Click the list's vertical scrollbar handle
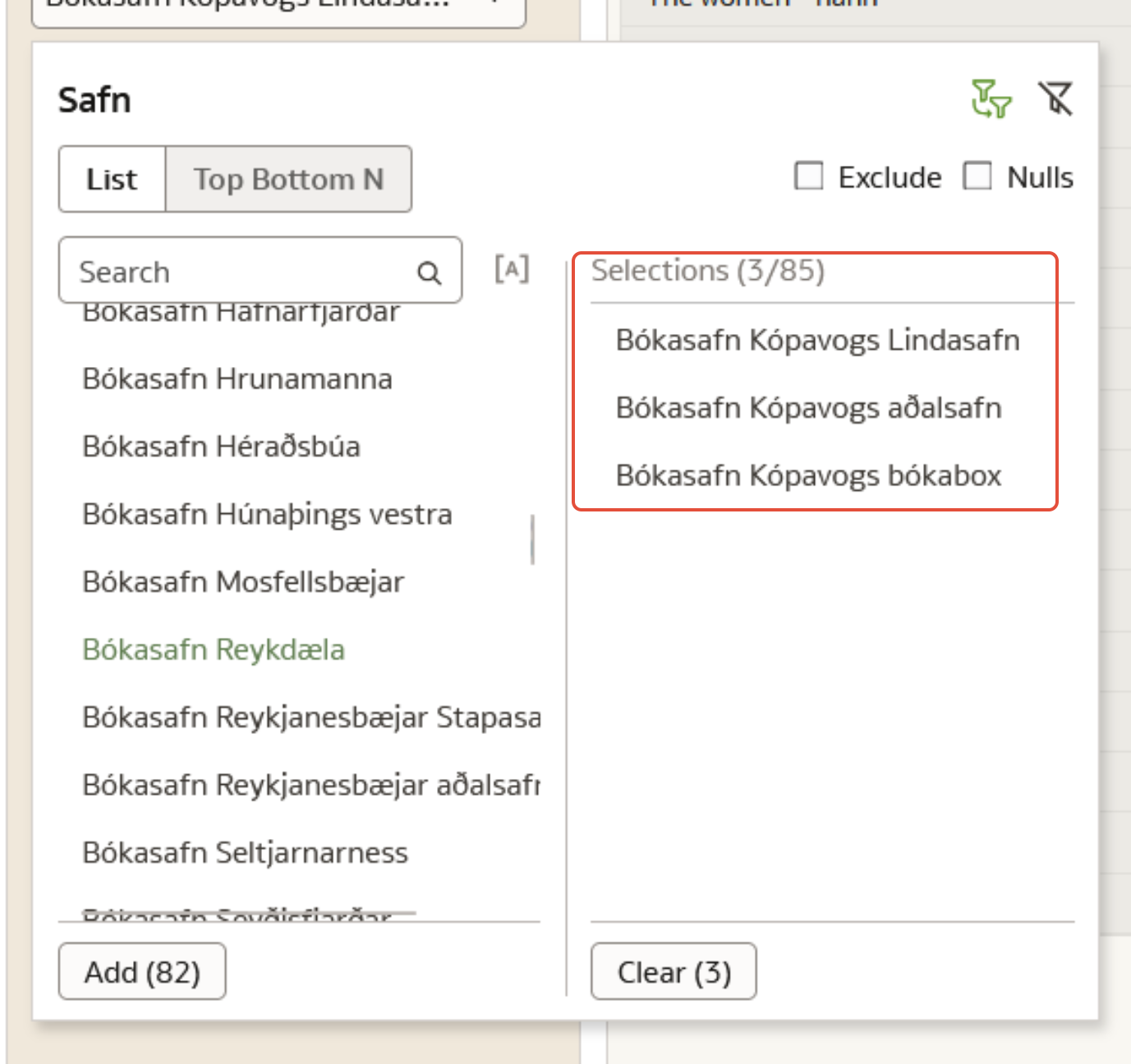The image size is (1131, 1064). coord(533,539)
